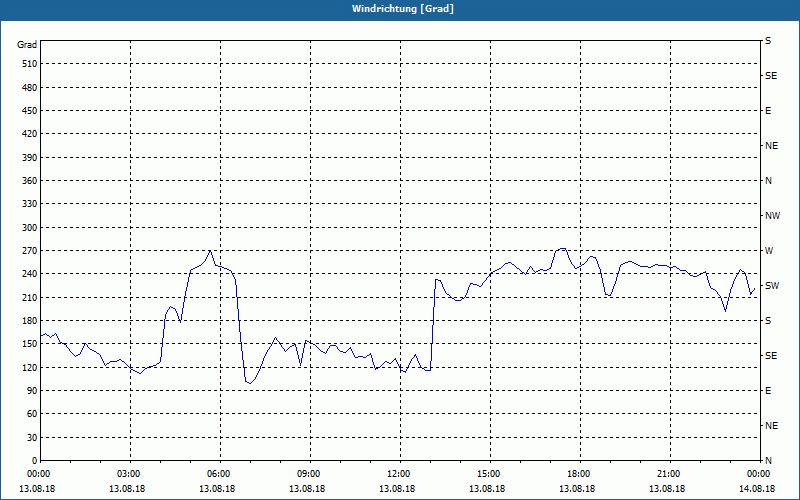This screenshot has height=500, width=800.
Task: Click the 21:00 time label
Action: (x=670, y=474)
